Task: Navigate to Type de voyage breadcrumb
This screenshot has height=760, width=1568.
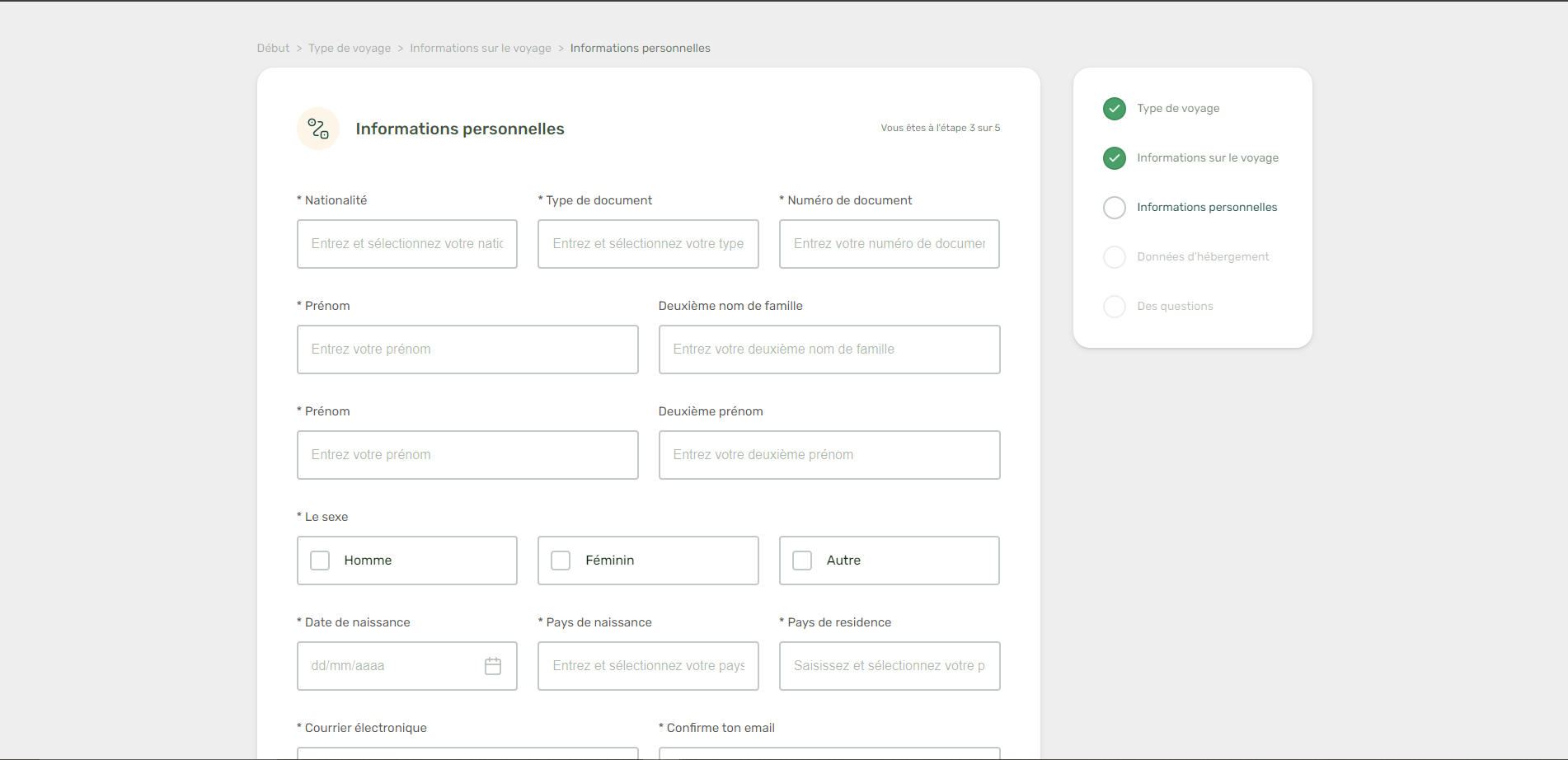Action: (350, 49)
